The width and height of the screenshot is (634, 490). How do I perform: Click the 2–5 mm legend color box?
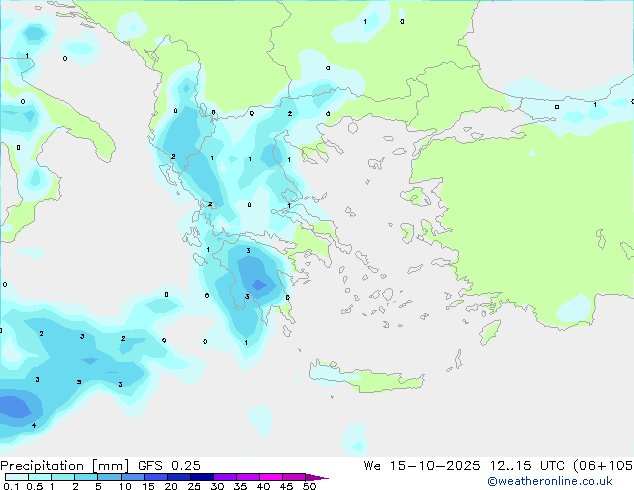coord(86,477)
